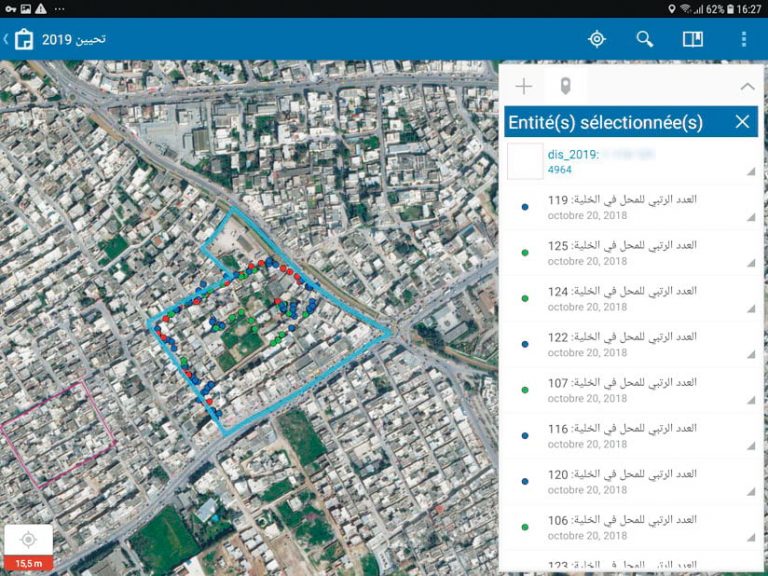Screen dimensions: 768x576
Task: Tap green dot symbol of entry 107
Action: pos(525,390)
